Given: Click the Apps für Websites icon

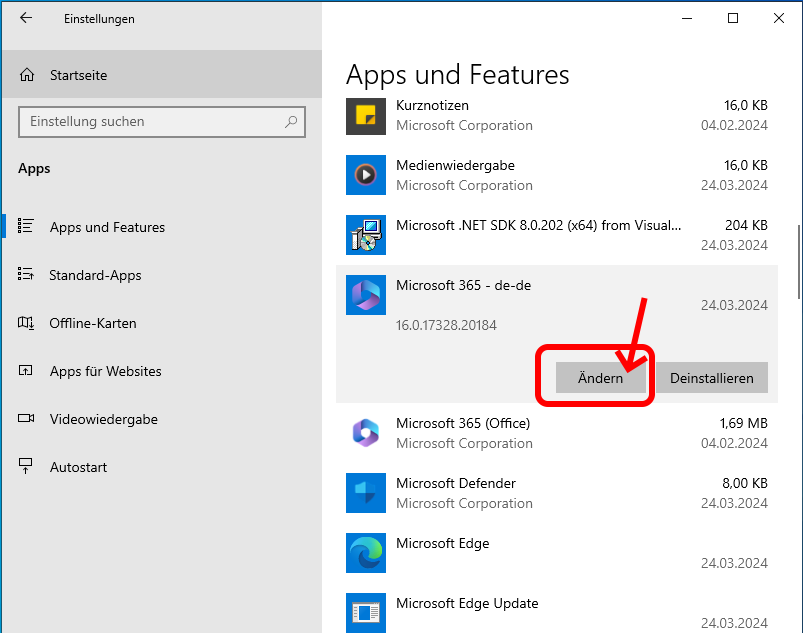Looking at the screenshot, I should [x=26, y=370].
